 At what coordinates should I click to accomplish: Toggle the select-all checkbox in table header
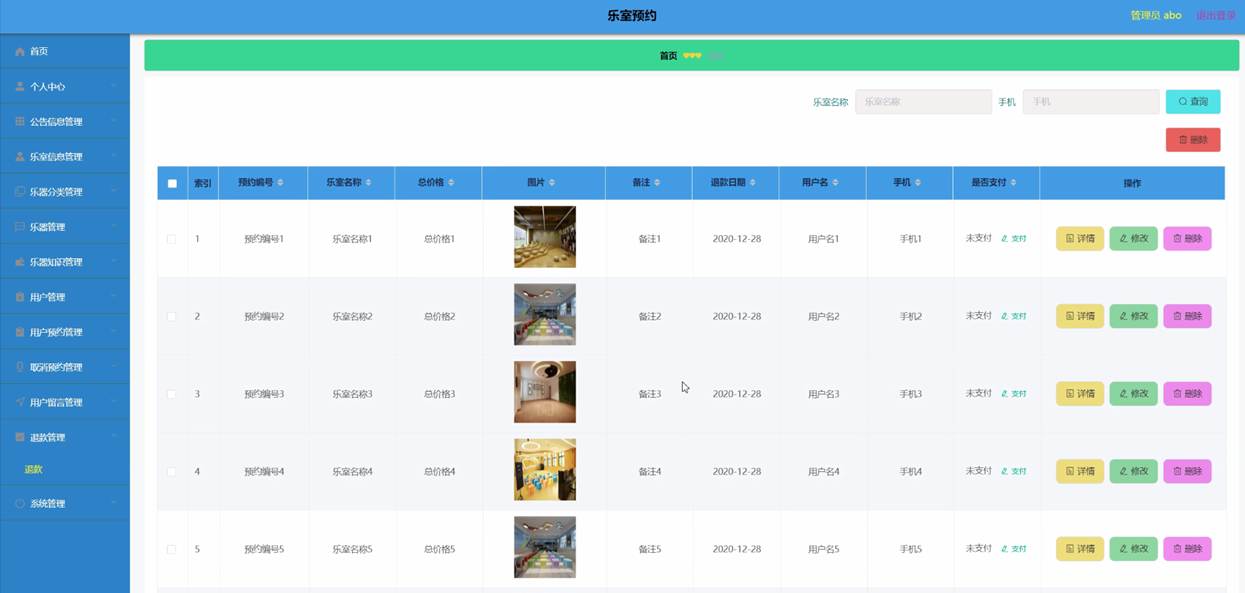(x=172, y=183)
